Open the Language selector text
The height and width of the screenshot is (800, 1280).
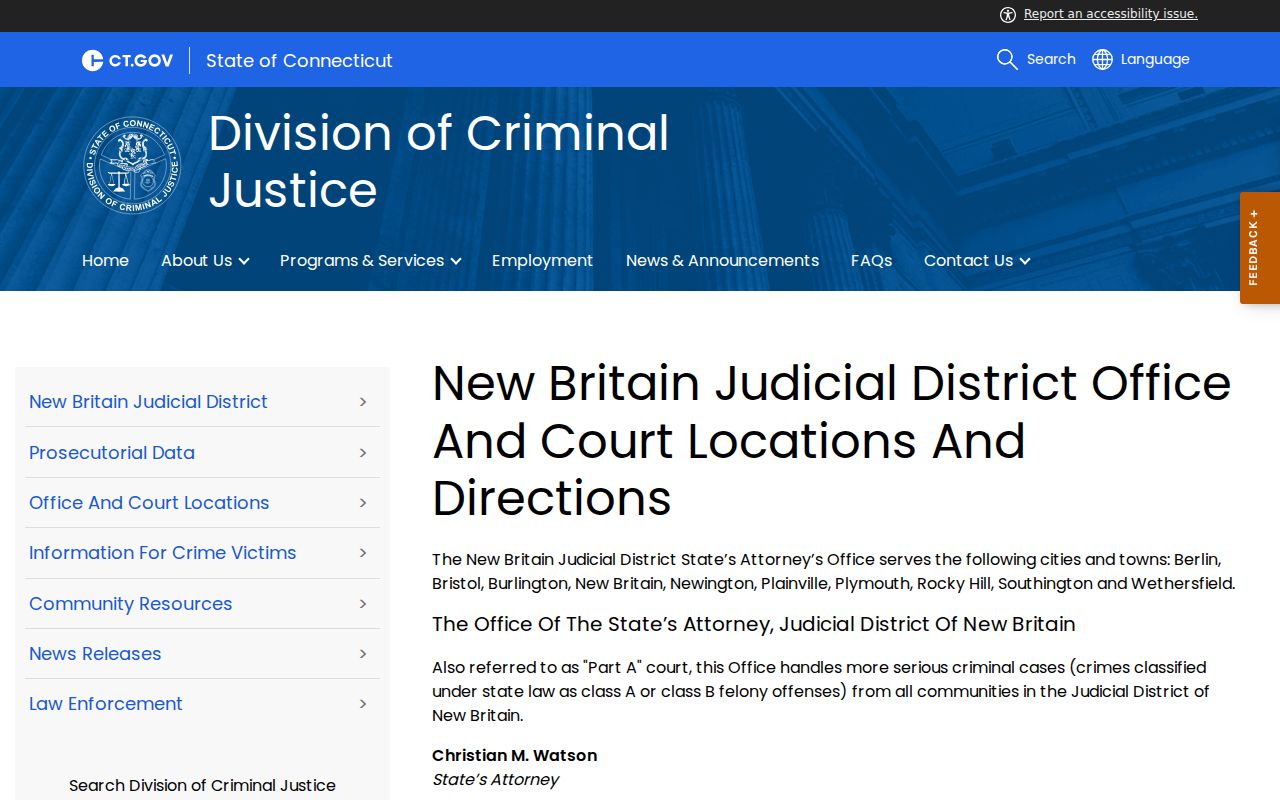tap(1155, 59)
